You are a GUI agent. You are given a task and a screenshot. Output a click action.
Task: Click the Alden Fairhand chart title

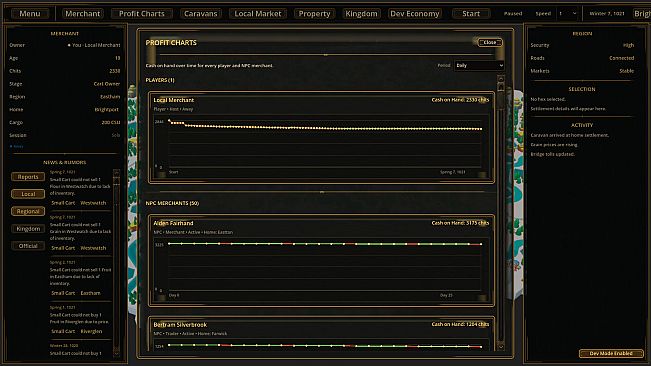[x=173, y=223]
